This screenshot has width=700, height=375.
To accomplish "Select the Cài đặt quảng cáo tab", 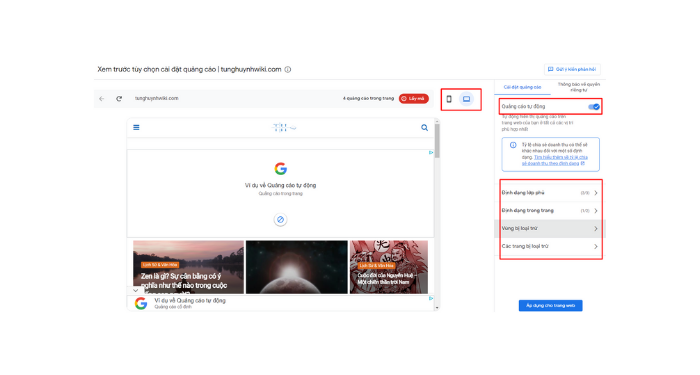I will [522, 87].
